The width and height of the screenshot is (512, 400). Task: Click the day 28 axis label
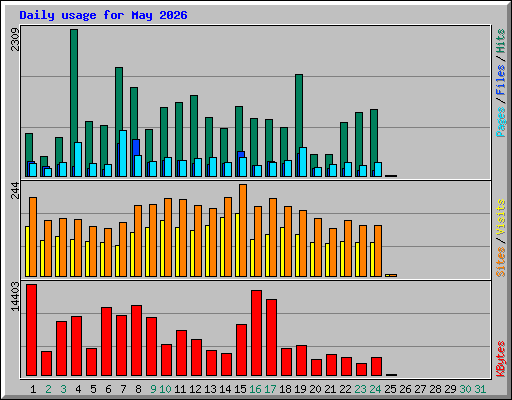435,389
